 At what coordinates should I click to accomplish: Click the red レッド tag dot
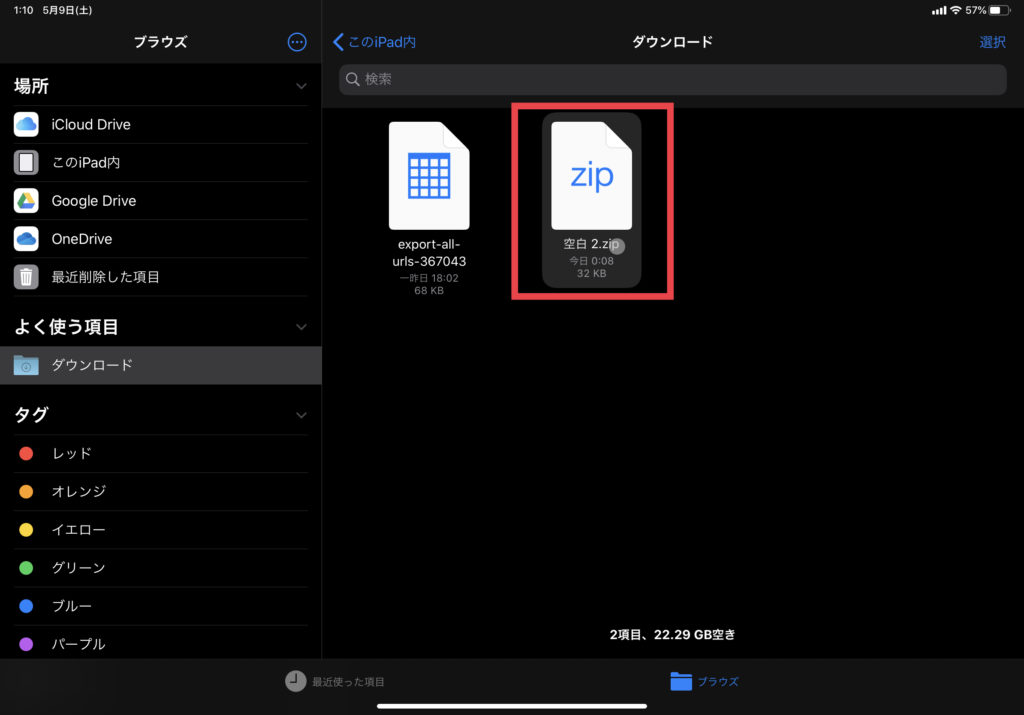[x=26, y=453]
